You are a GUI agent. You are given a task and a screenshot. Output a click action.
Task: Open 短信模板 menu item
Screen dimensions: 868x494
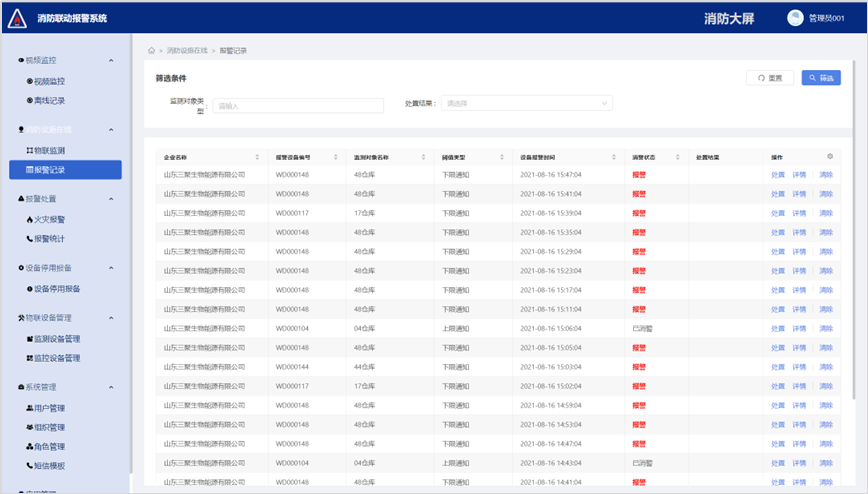click(46, 466)
